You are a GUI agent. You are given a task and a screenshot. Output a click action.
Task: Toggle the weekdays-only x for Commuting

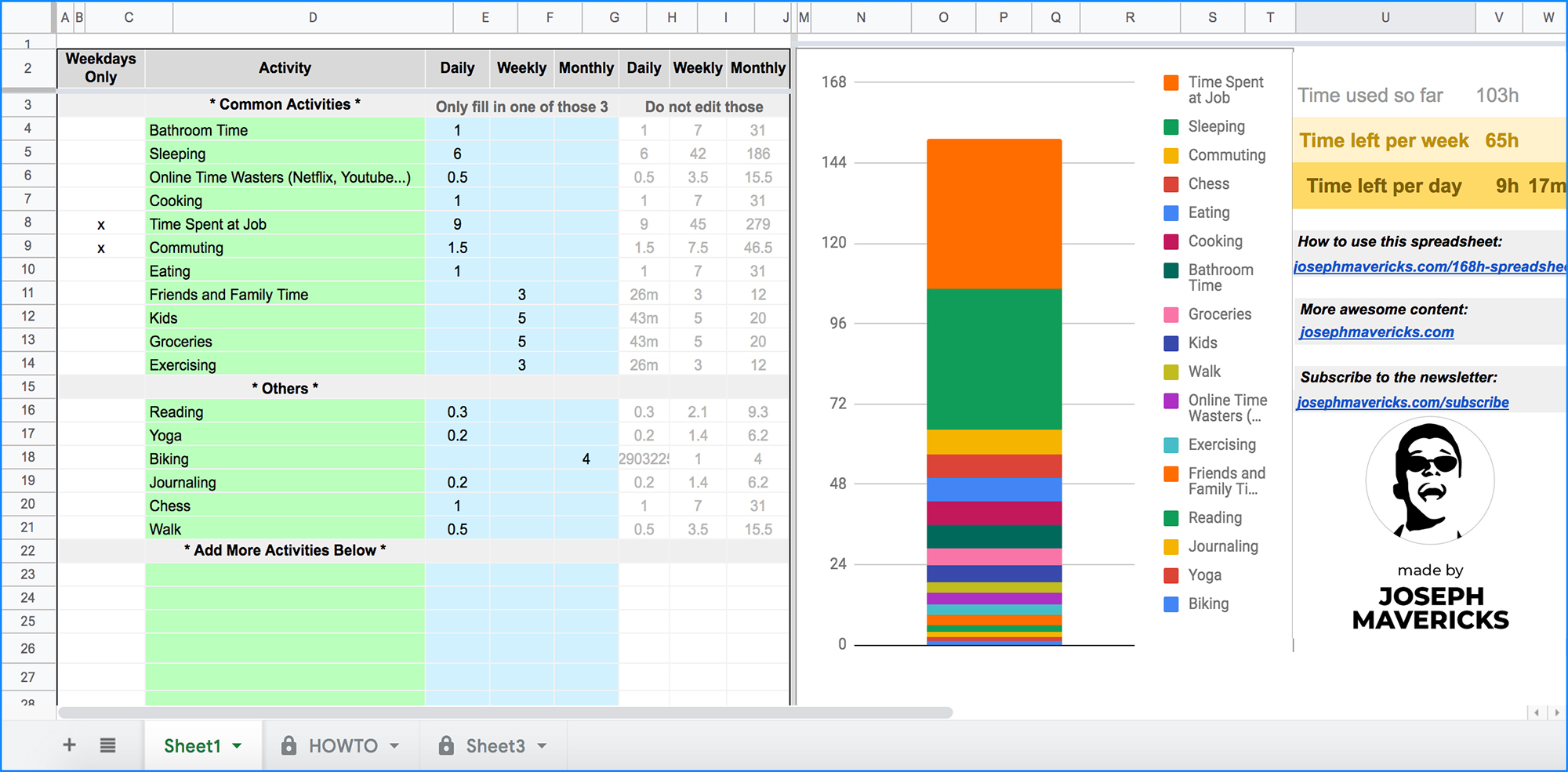pyautogui.click(x=100, y=247)
